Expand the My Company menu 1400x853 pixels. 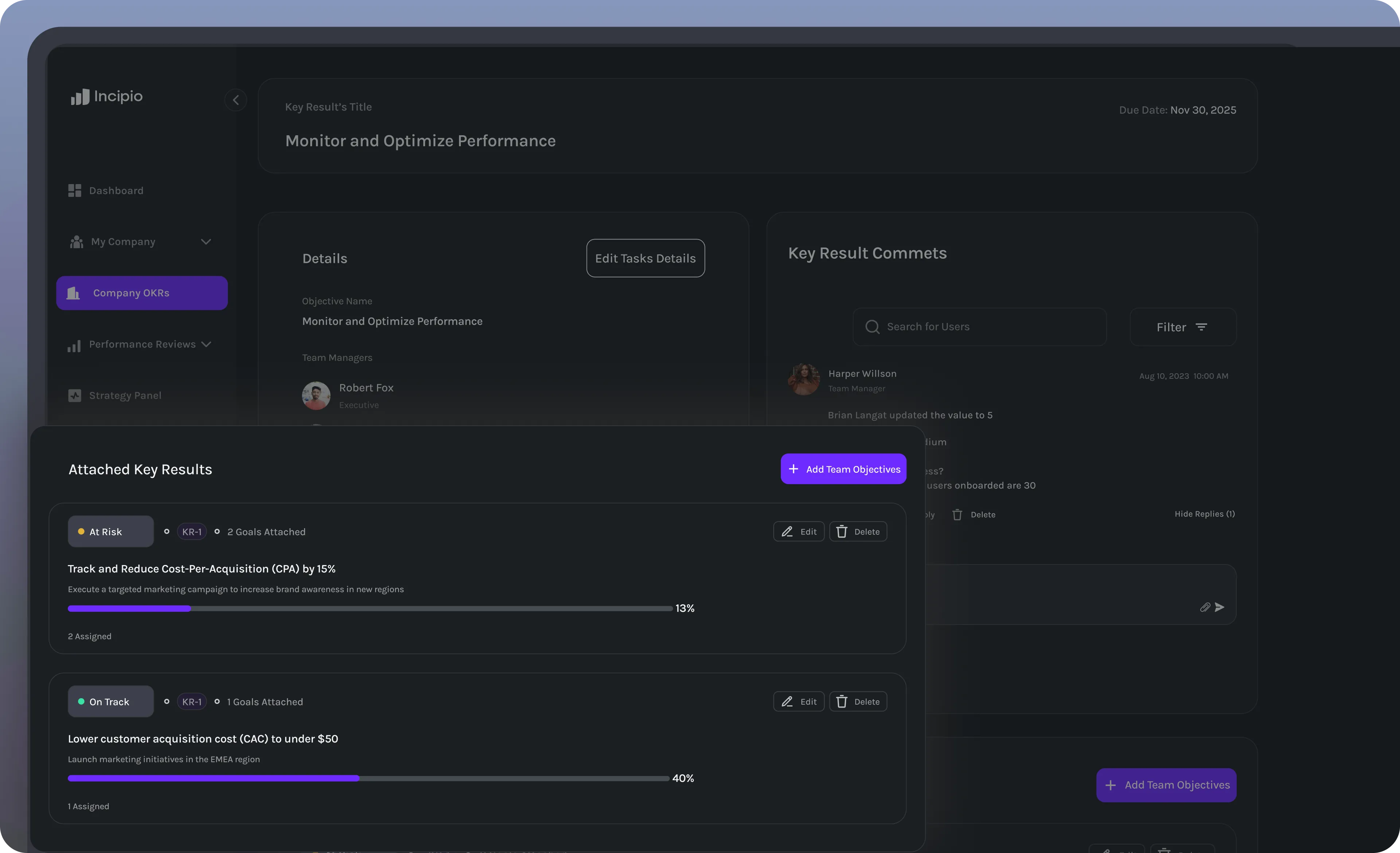(206, 242)
